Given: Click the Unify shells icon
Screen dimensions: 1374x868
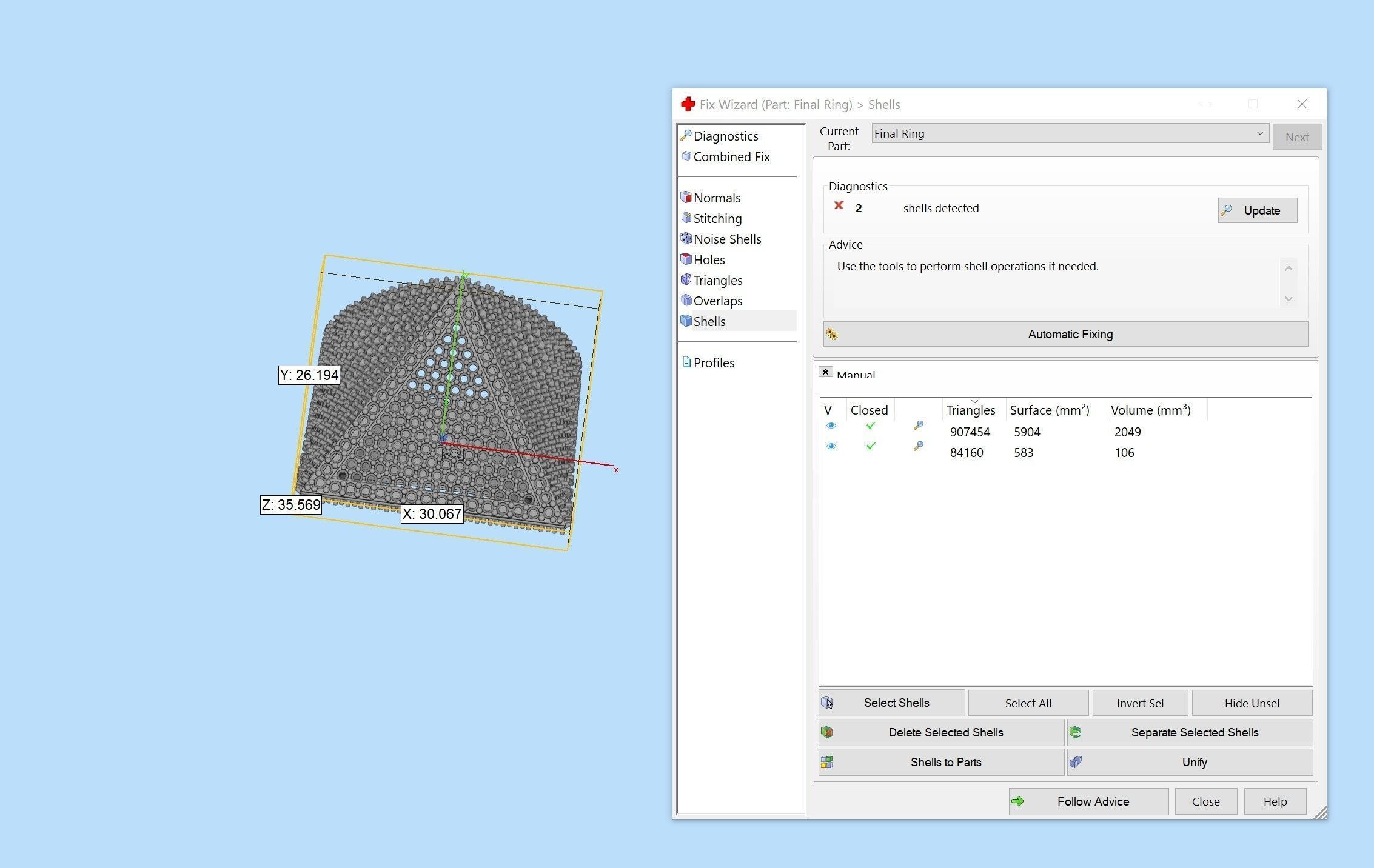Looking at the screenshot, I should 1076,762.
